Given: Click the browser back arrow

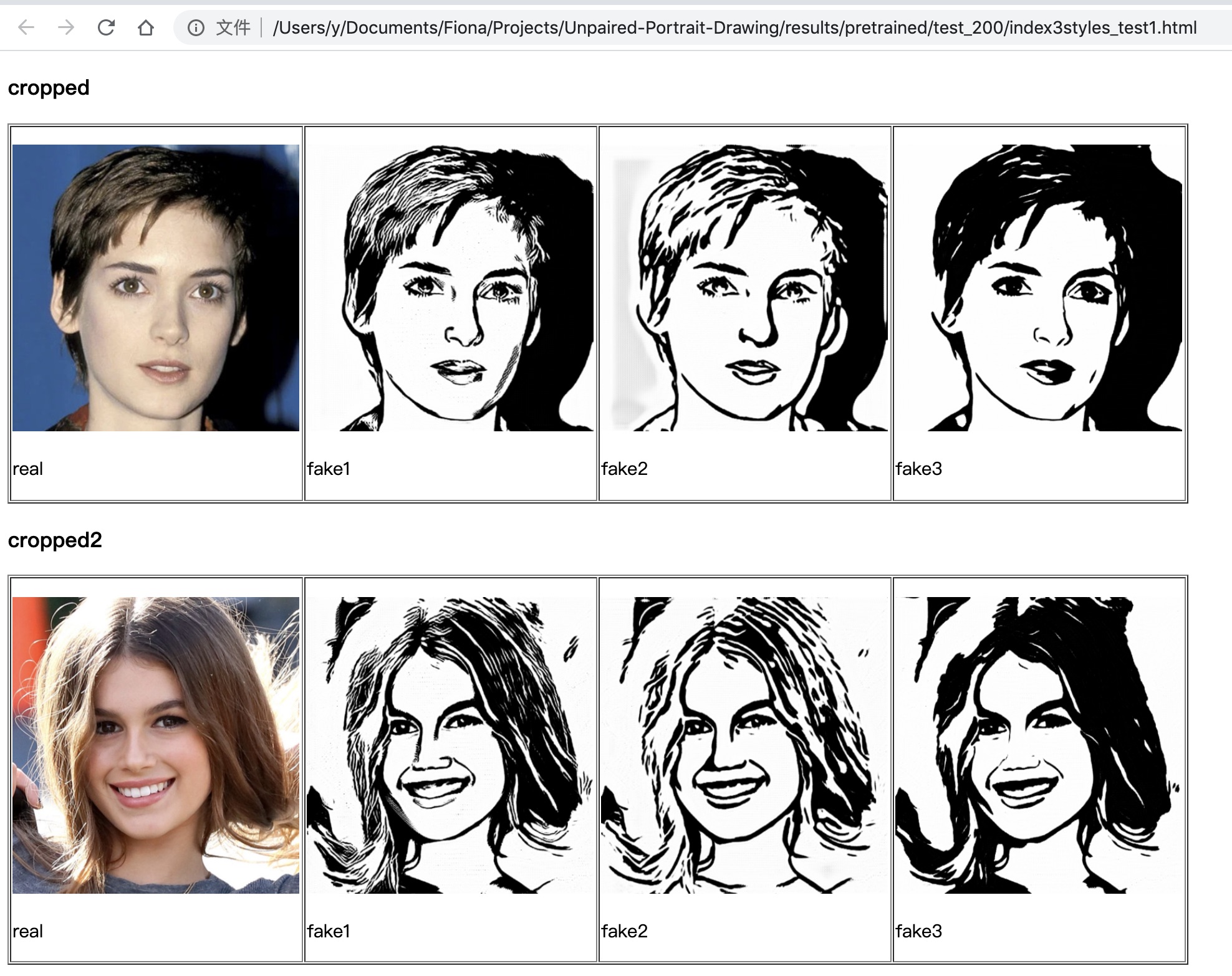Looking at the screenshot, I should pyautogui.click(x=26, y=27).
